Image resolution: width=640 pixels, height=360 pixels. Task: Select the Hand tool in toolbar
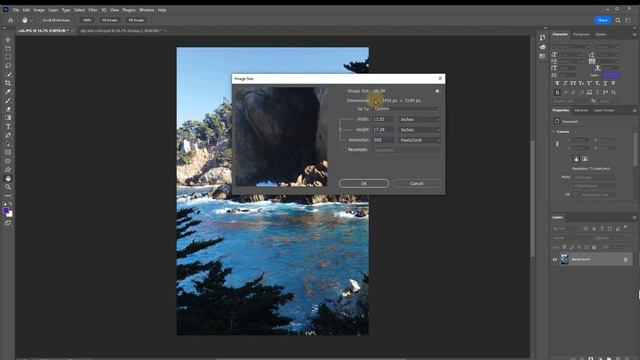tap(8, 178)
